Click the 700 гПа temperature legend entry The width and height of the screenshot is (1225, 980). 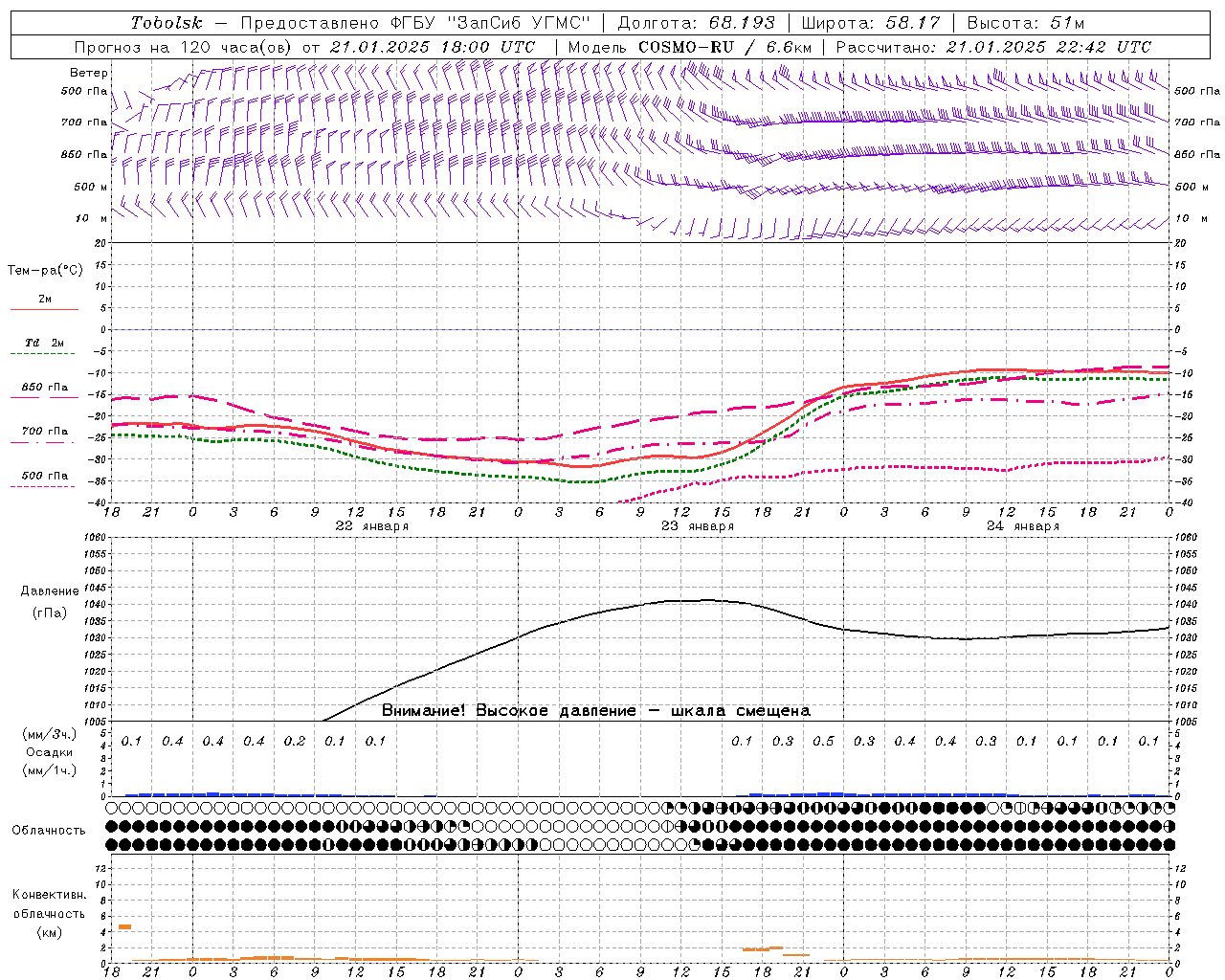pyautogui.click(x=45, y=432)
